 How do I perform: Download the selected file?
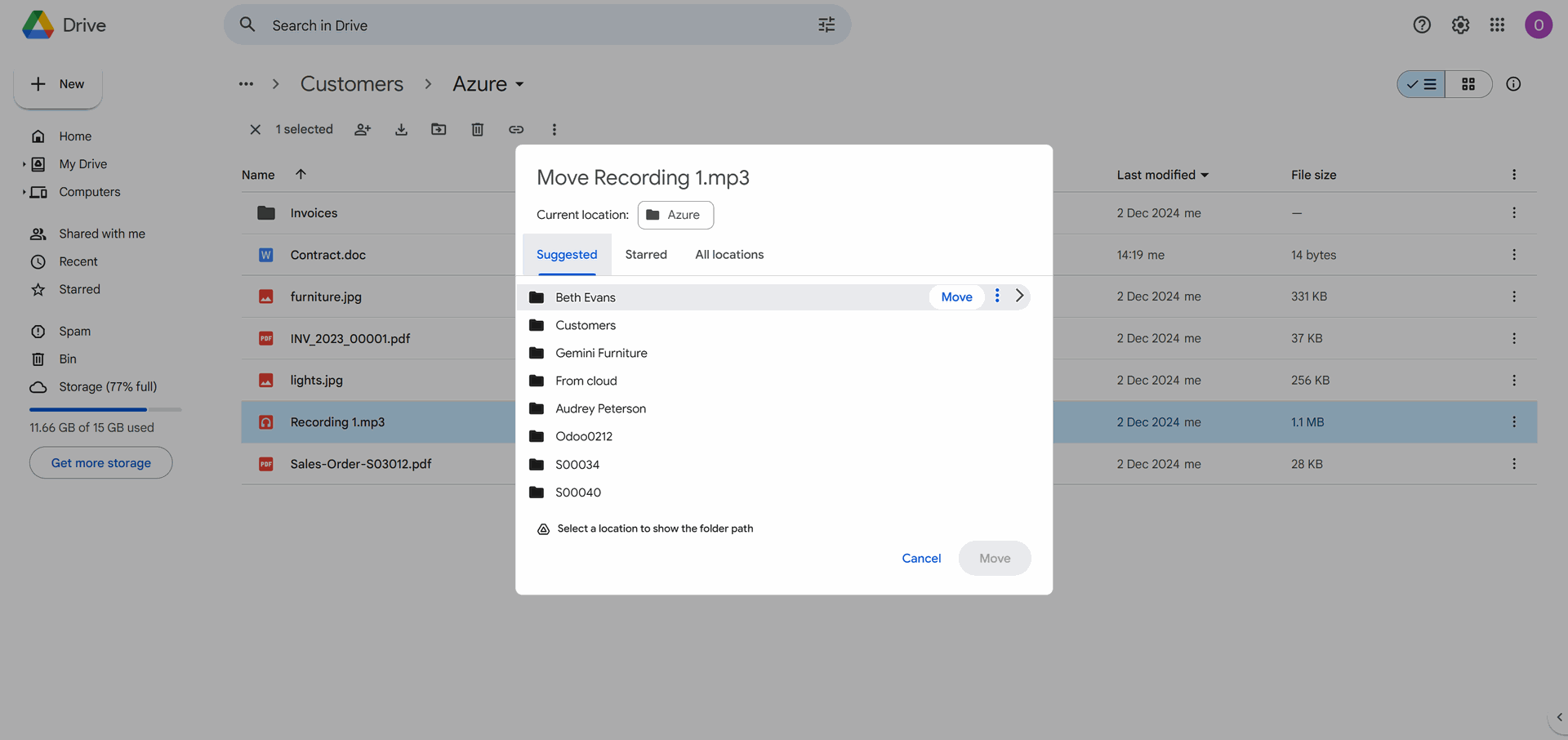401,129
